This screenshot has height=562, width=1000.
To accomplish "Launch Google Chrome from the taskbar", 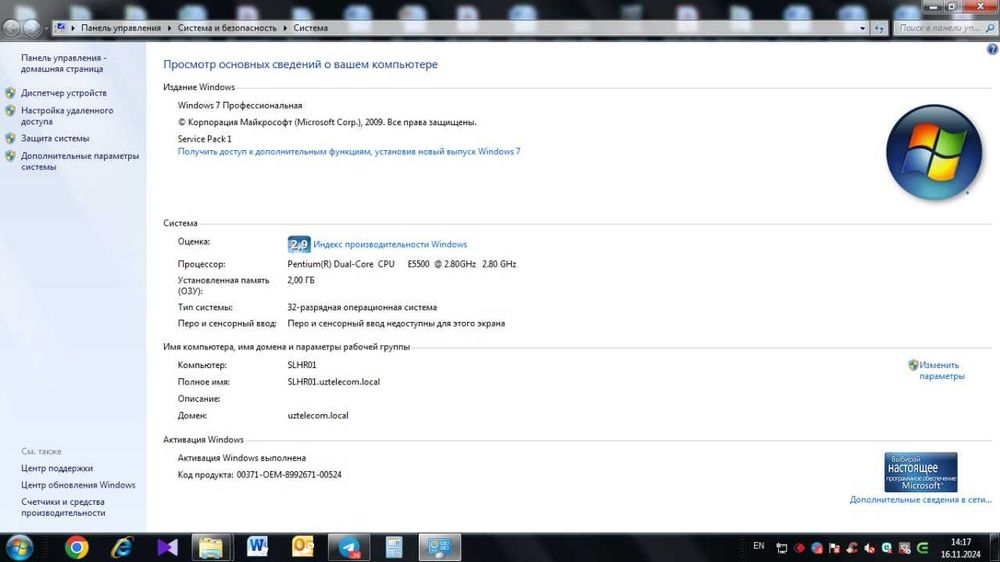I will 77,547.
